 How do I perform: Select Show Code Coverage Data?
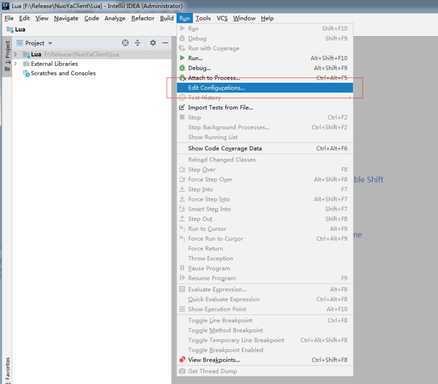click(265, 148)
